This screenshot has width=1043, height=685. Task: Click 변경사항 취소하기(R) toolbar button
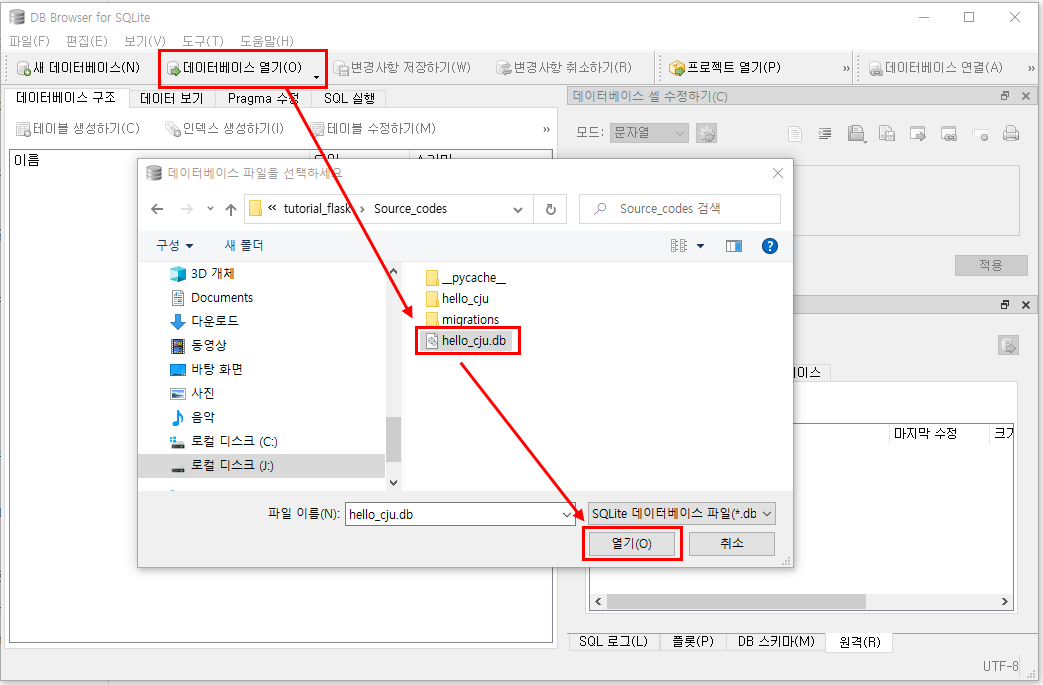[x=564, y=68]
